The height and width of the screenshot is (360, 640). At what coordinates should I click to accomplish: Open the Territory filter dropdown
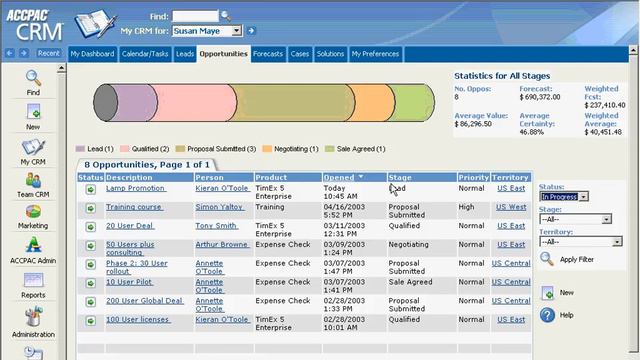(617, 242)
